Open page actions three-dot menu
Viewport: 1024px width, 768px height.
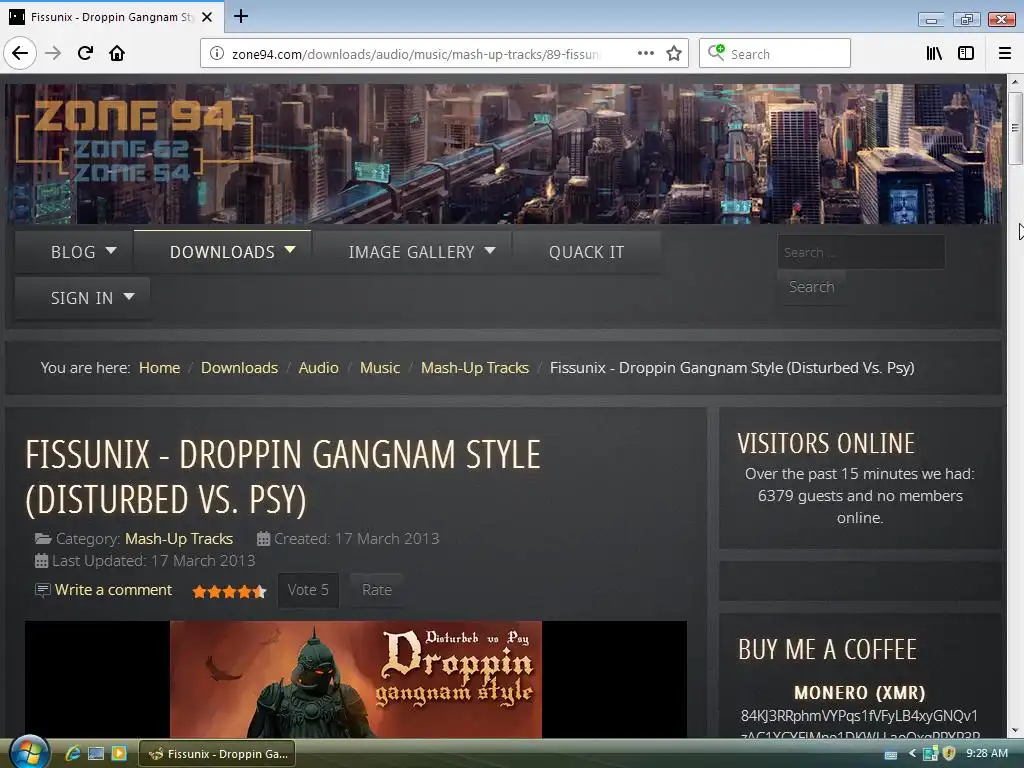click(645, 54)
